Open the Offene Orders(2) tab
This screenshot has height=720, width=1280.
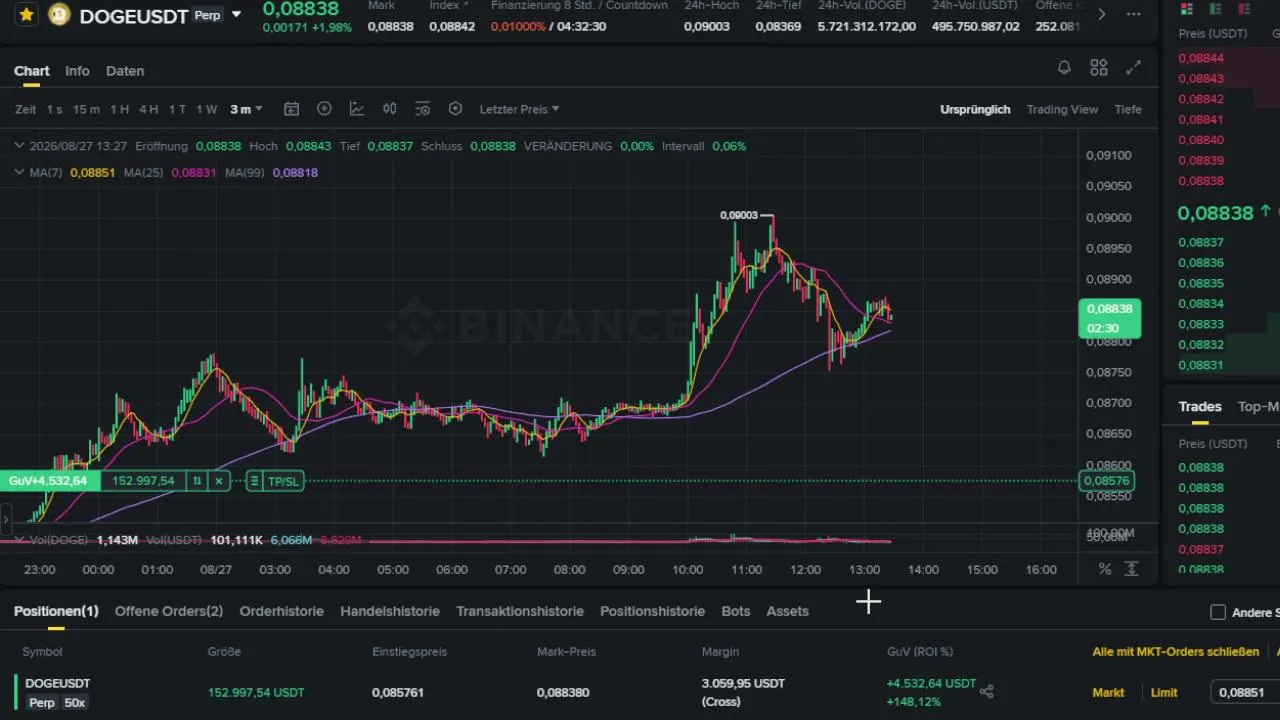click(x=169, y=611)
